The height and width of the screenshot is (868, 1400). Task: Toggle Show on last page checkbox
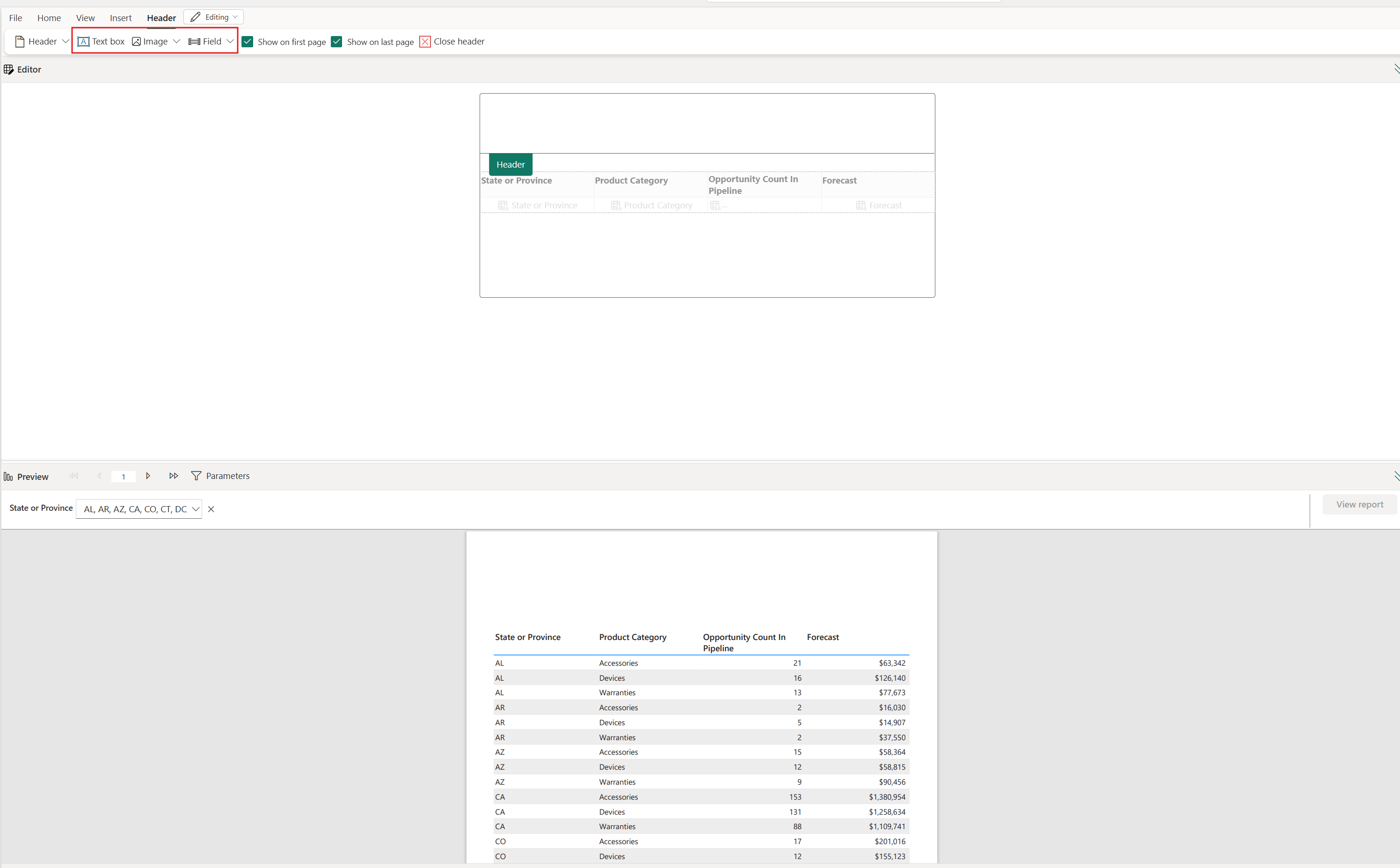click(337, 41)
